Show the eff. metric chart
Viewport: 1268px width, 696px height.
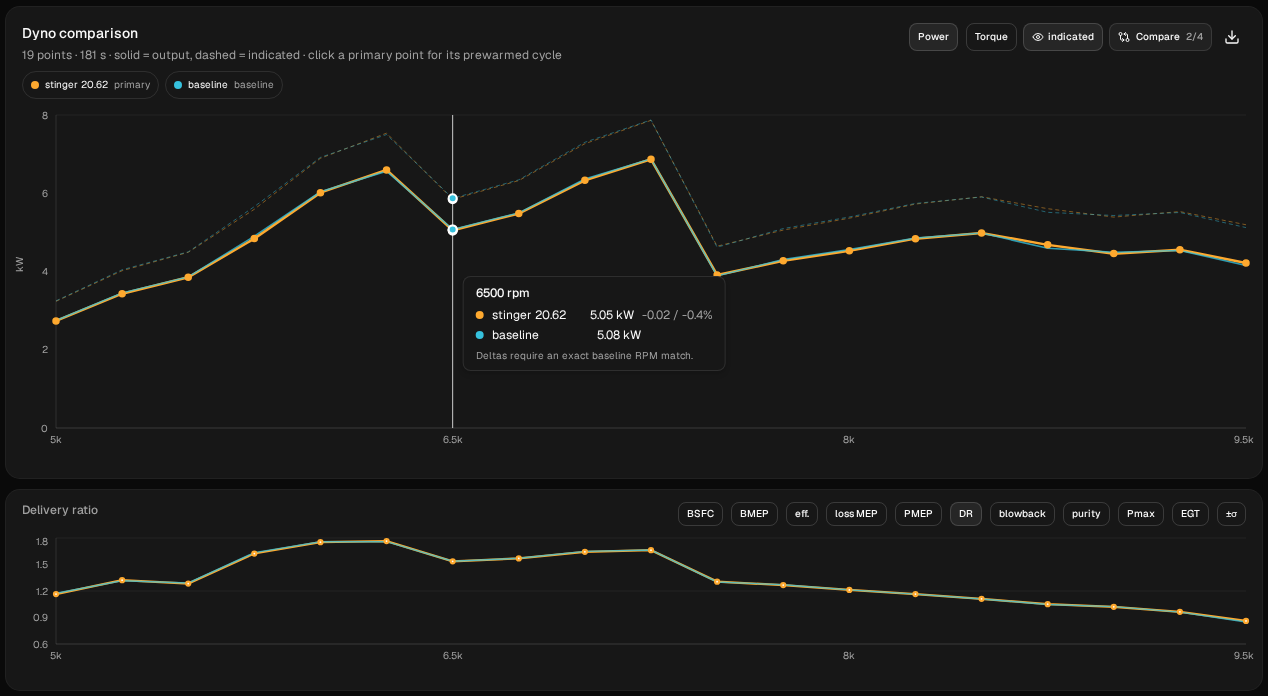[802, 514]
